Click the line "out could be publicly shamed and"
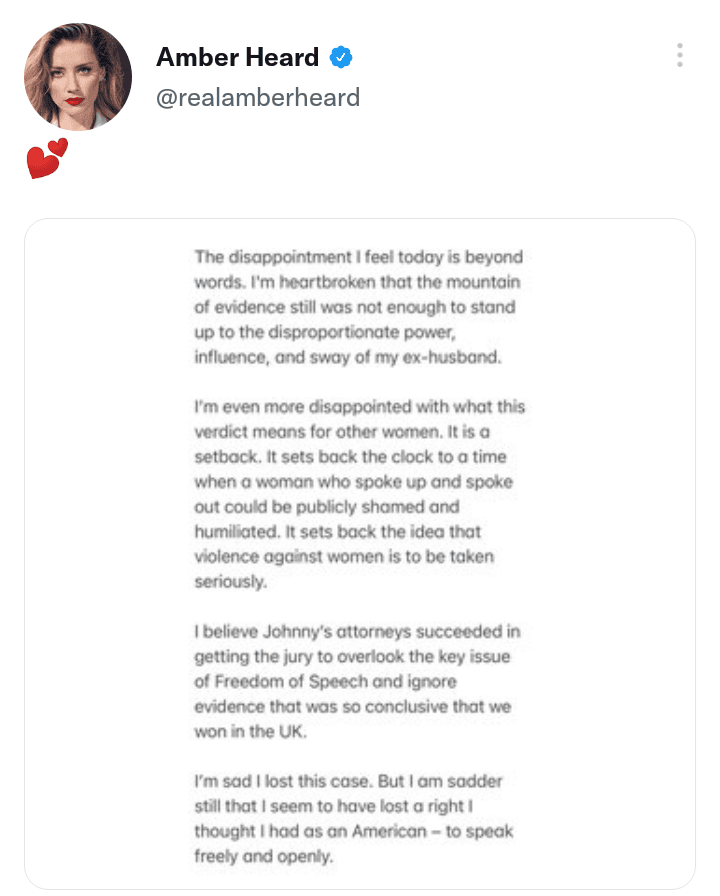Viewport: 720px width, 896px height. (327, 507)
